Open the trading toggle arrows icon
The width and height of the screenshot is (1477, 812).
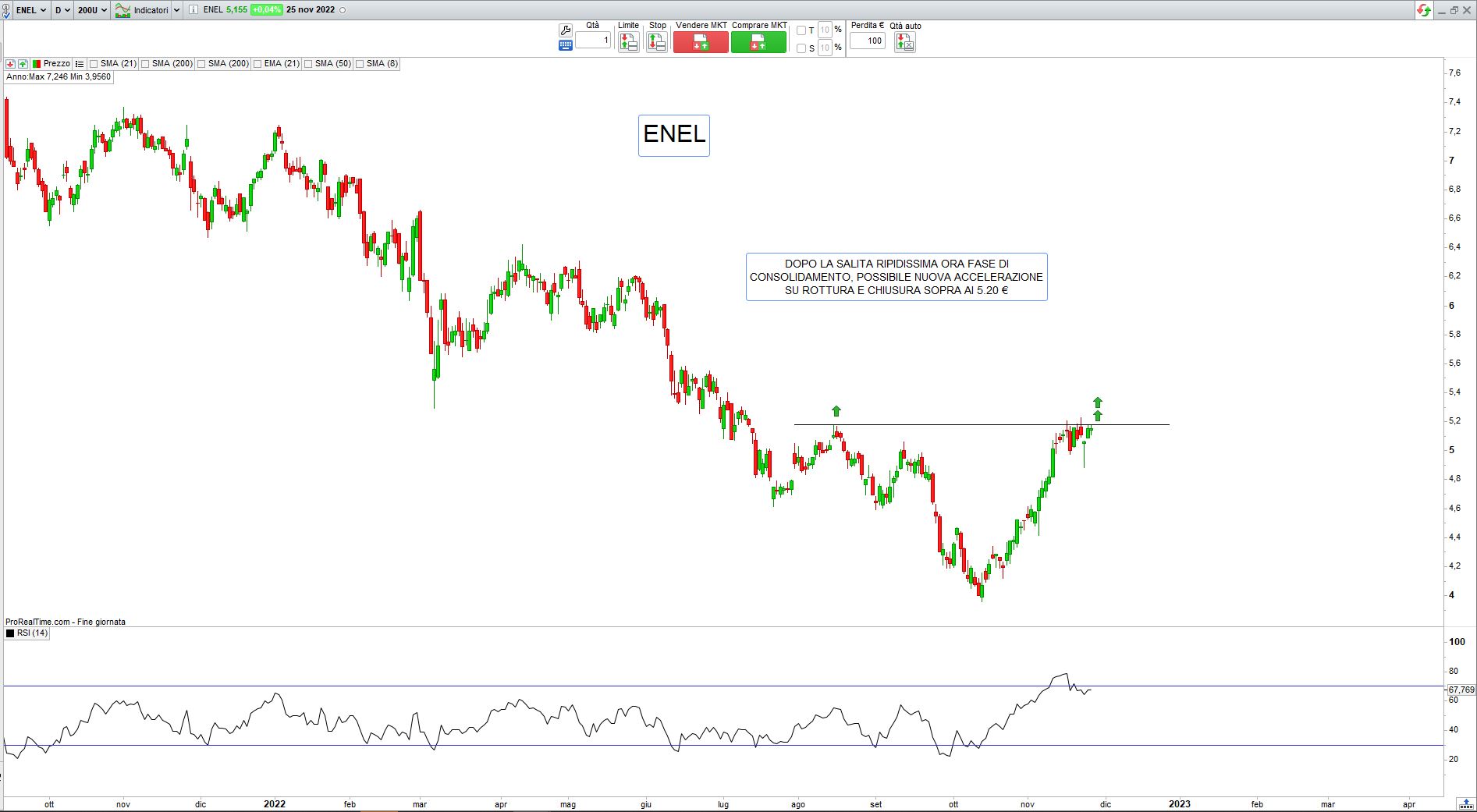click(1424, 10)
